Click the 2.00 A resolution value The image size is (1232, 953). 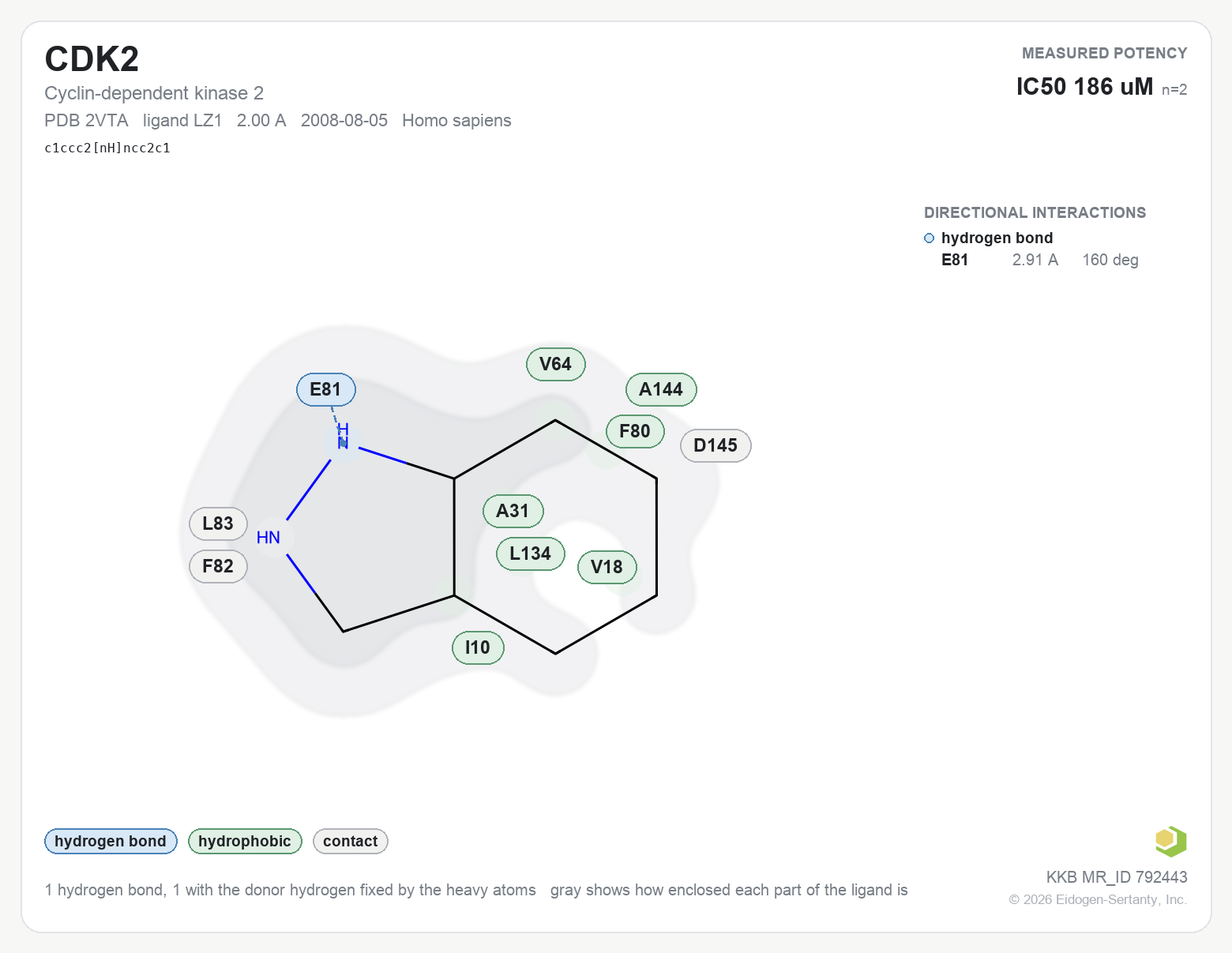pos(261,121)
